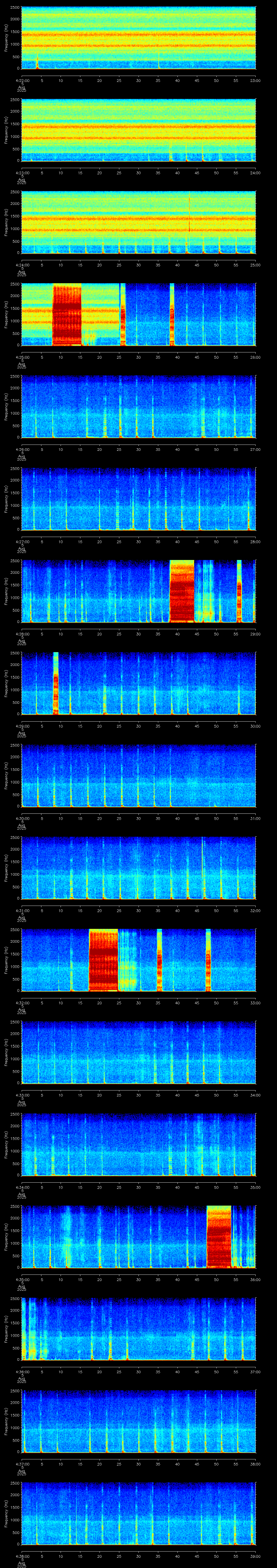Screen dimensions: 277x1568
Task: Pick the spectrogram panel starting at 4:37:00
Action: pos(139,1421)
